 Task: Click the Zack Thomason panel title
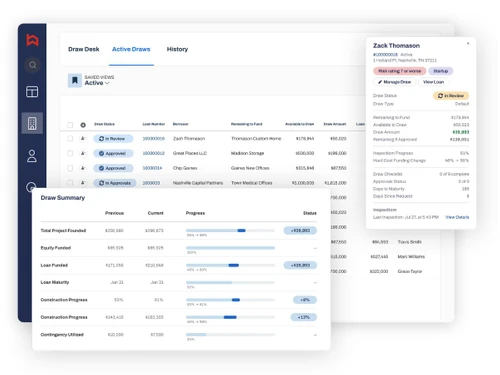(x=396, y=46)
